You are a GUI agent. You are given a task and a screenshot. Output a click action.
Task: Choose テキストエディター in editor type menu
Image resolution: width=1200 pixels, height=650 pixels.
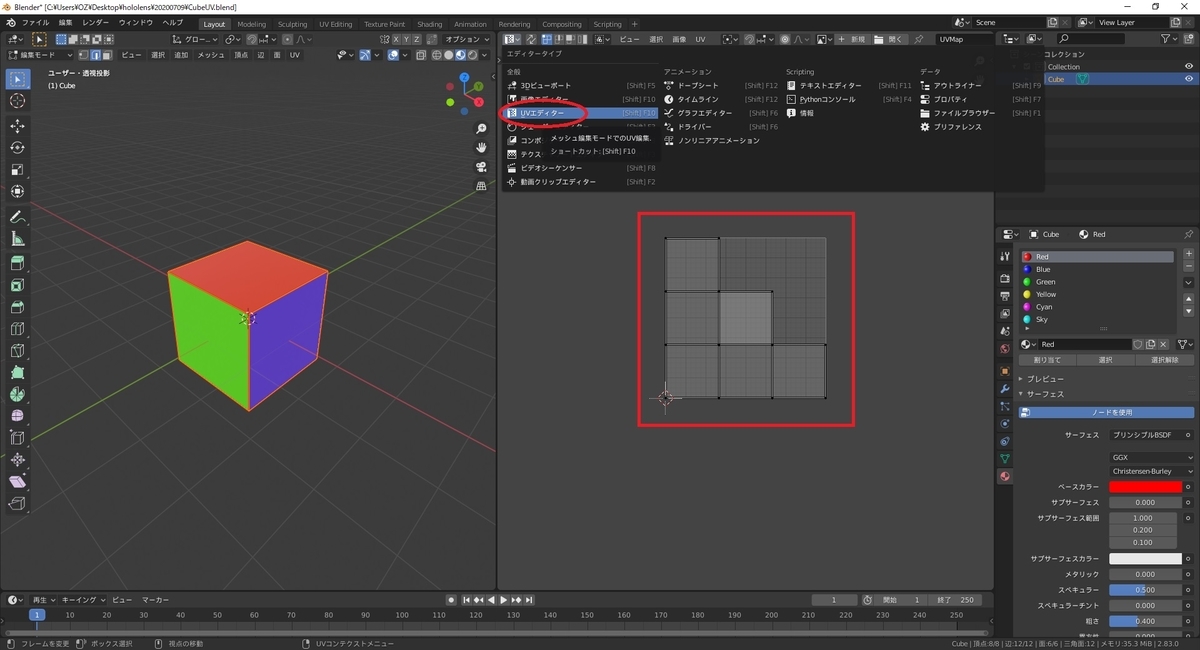[x=849, y=86]
